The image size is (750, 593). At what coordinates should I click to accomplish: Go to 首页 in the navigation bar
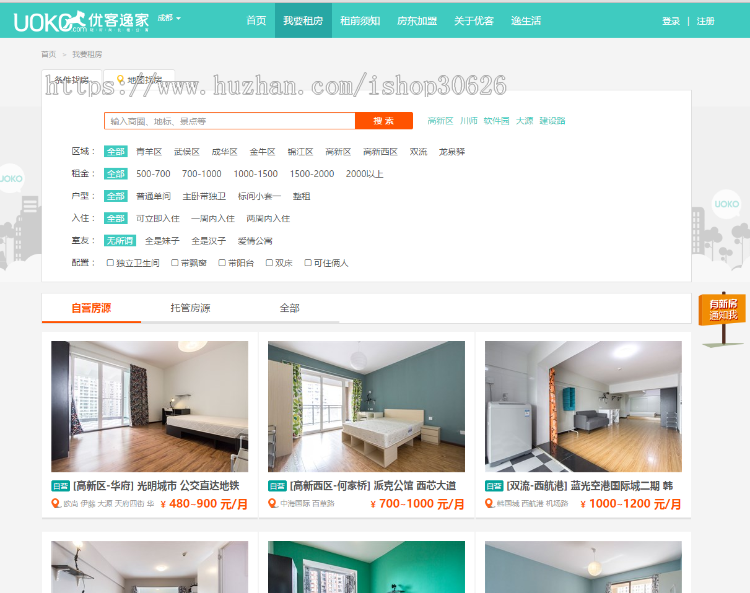[x=256, y=21]
